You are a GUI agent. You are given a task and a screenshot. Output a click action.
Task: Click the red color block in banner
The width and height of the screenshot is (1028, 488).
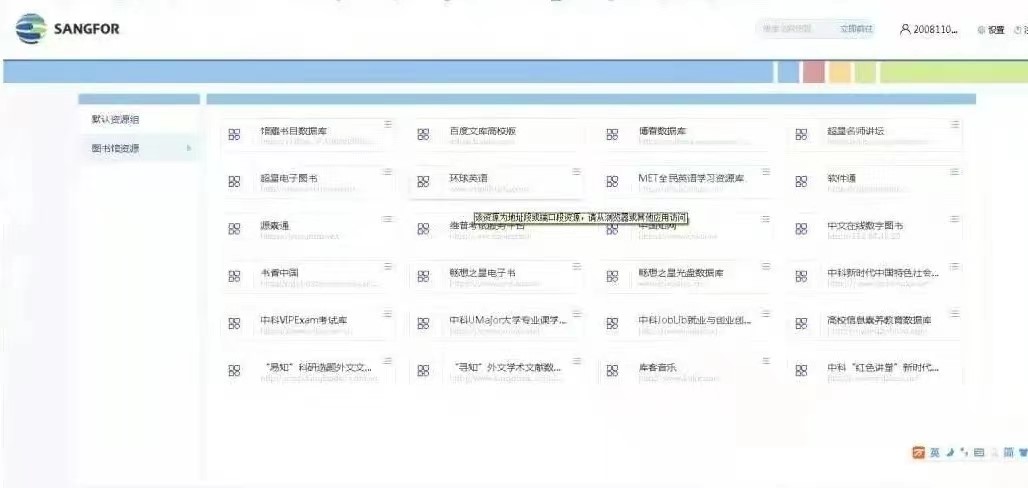click(x=813, y=72)
